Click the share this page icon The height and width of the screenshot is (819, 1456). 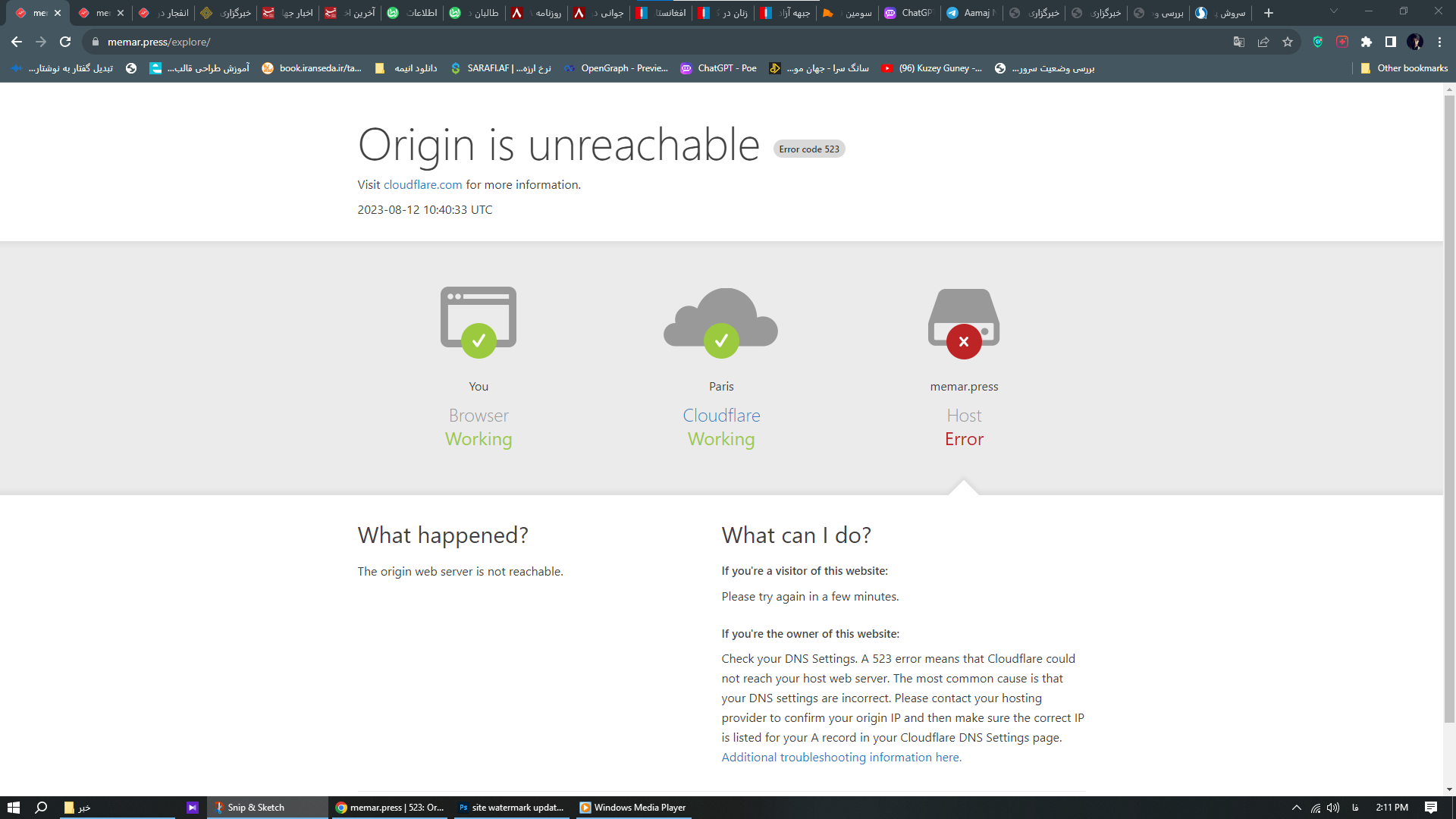pos(1263,42)
